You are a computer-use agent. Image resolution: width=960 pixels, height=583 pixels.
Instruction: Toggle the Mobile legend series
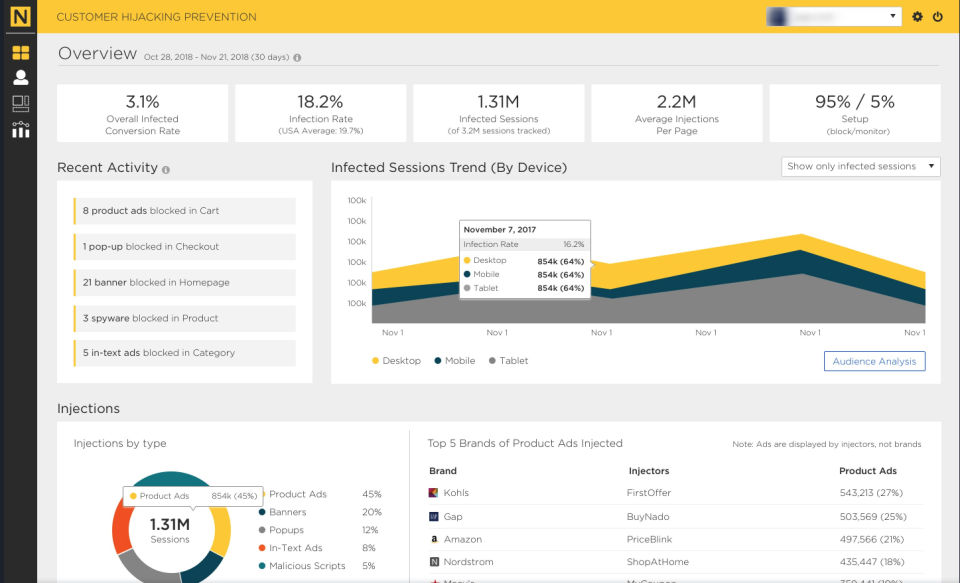[x=455, y=361]
